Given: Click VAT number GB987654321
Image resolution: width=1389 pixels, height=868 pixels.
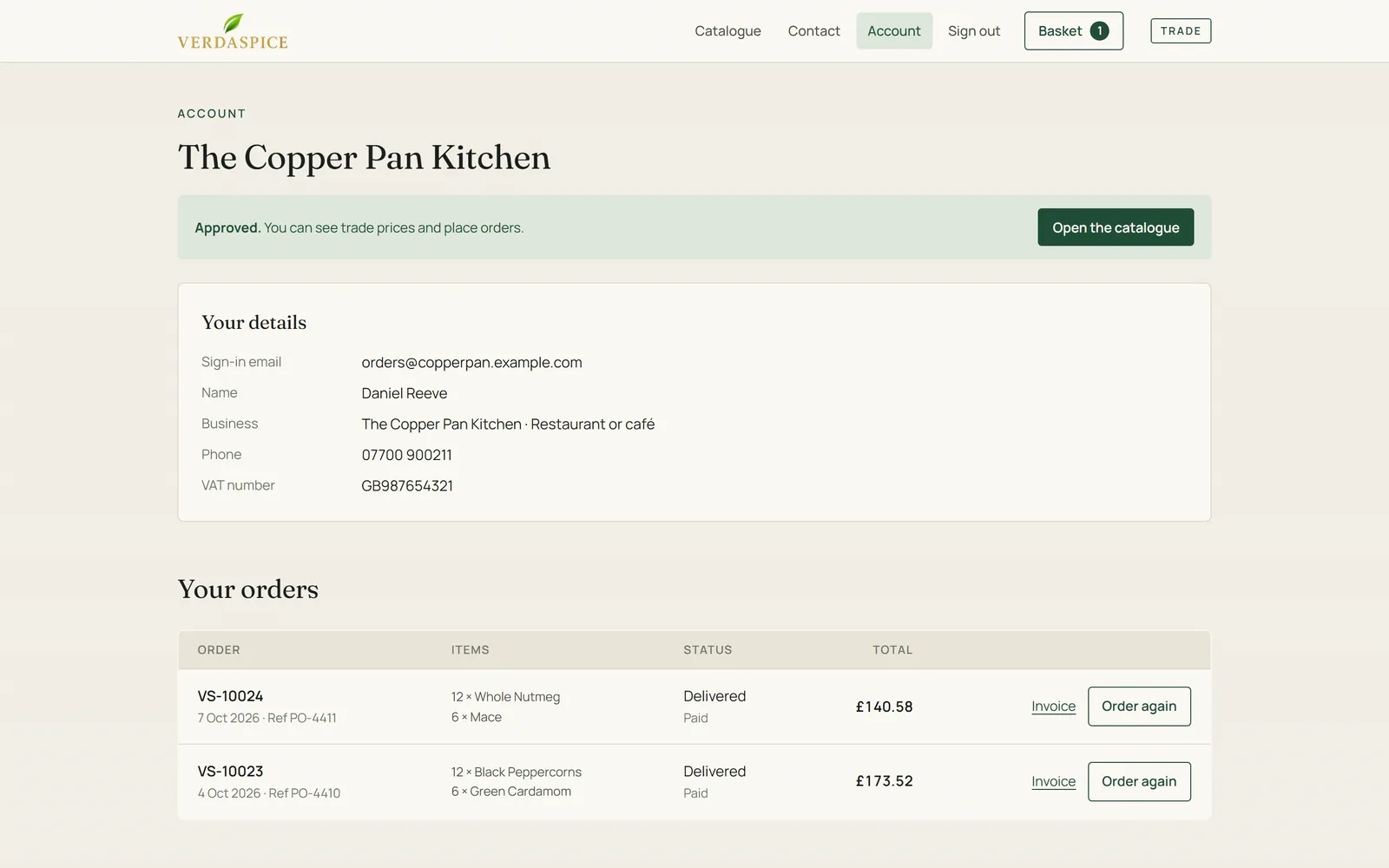Looking at the screenshot, I should (407, 486).
